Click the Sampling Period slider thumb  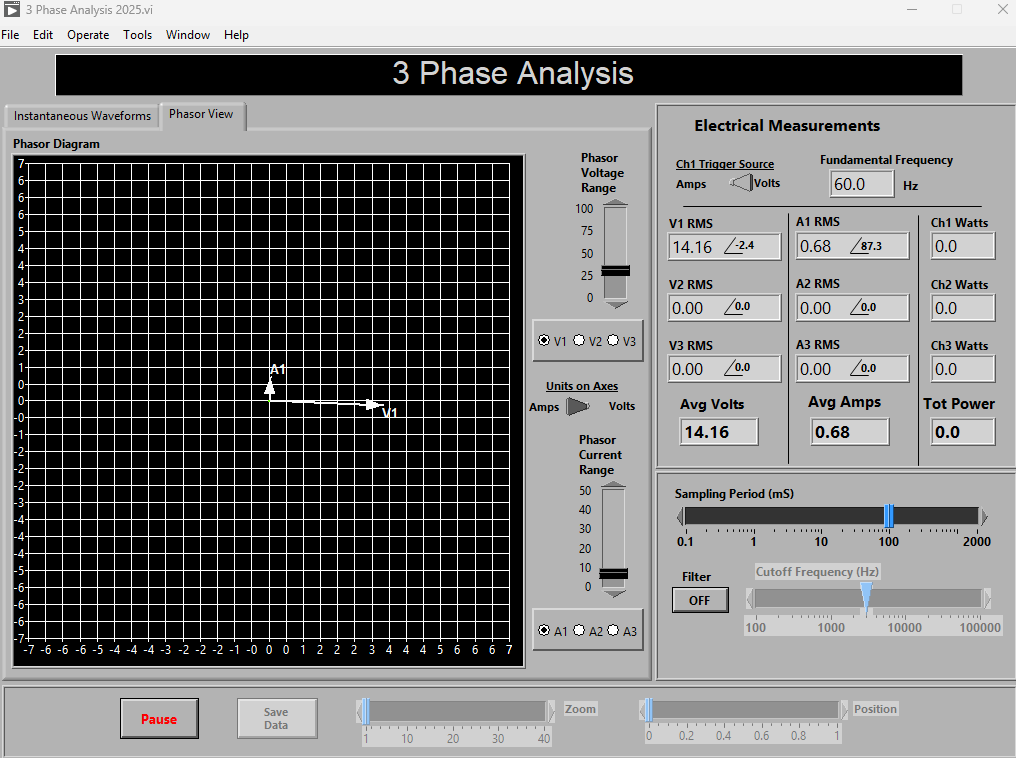(888, 516)
